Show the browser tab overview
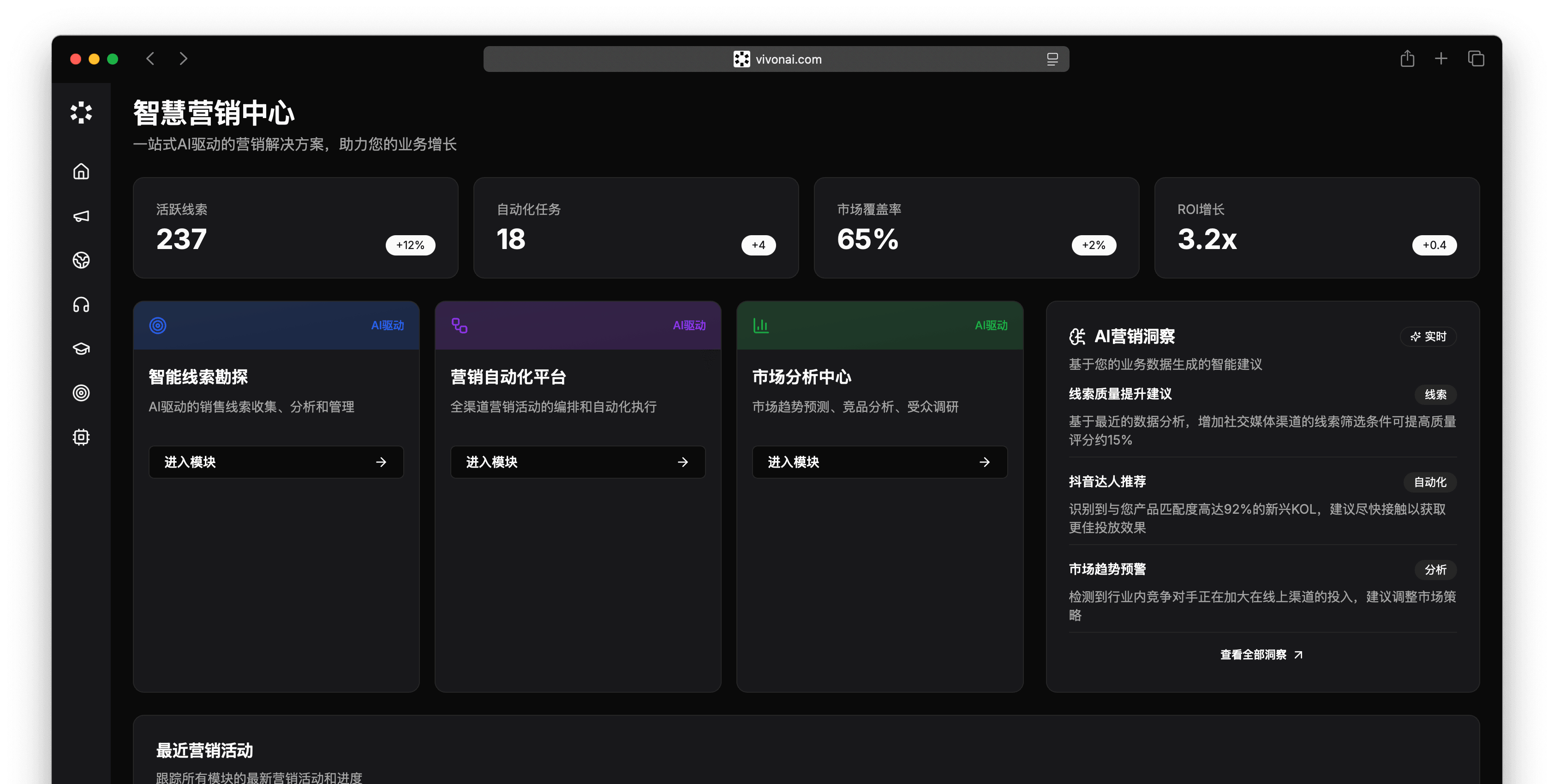This screenshot has height=784, width=1554. [1476, 59]
